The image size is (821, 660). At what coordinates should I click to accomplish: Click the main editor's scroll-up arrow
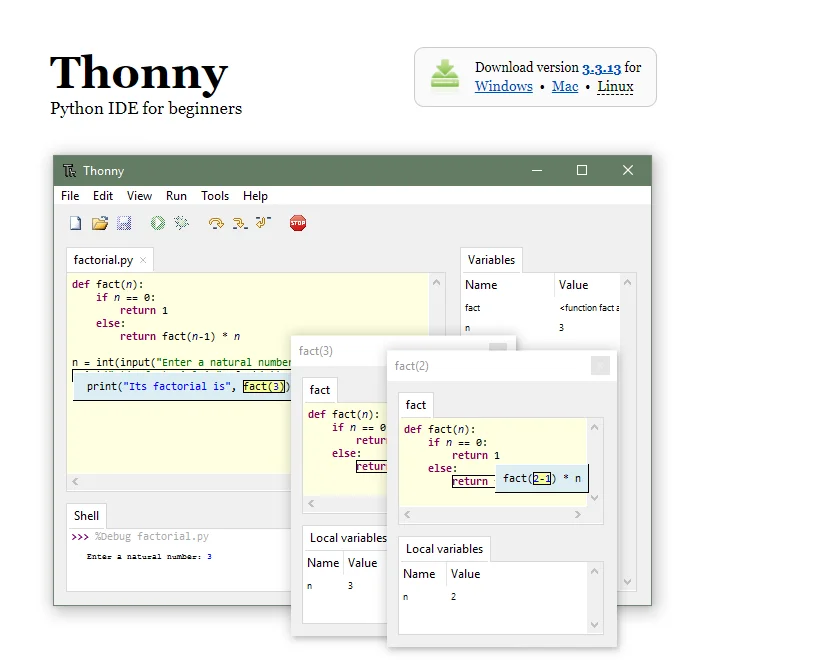click(437, 283)
